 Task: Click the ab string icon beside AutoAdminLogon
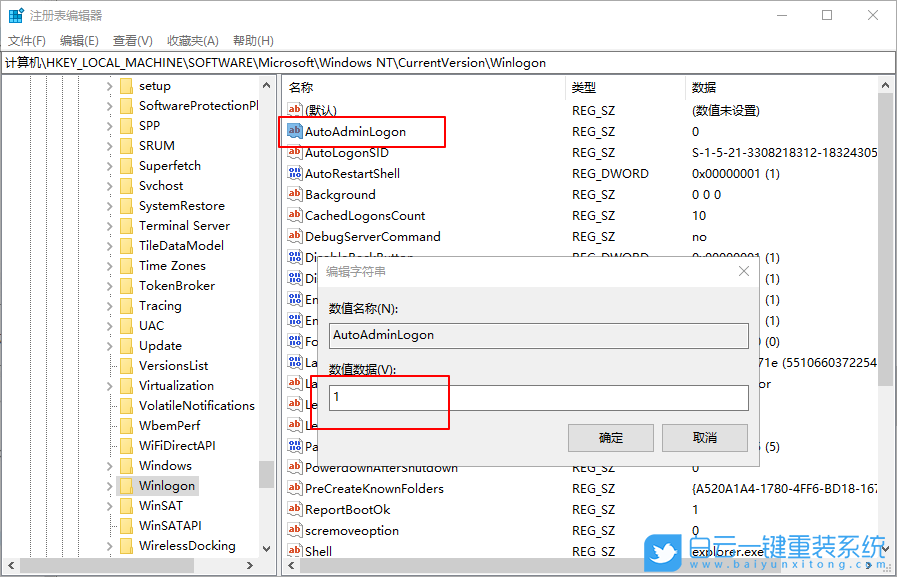pos(295,131)
